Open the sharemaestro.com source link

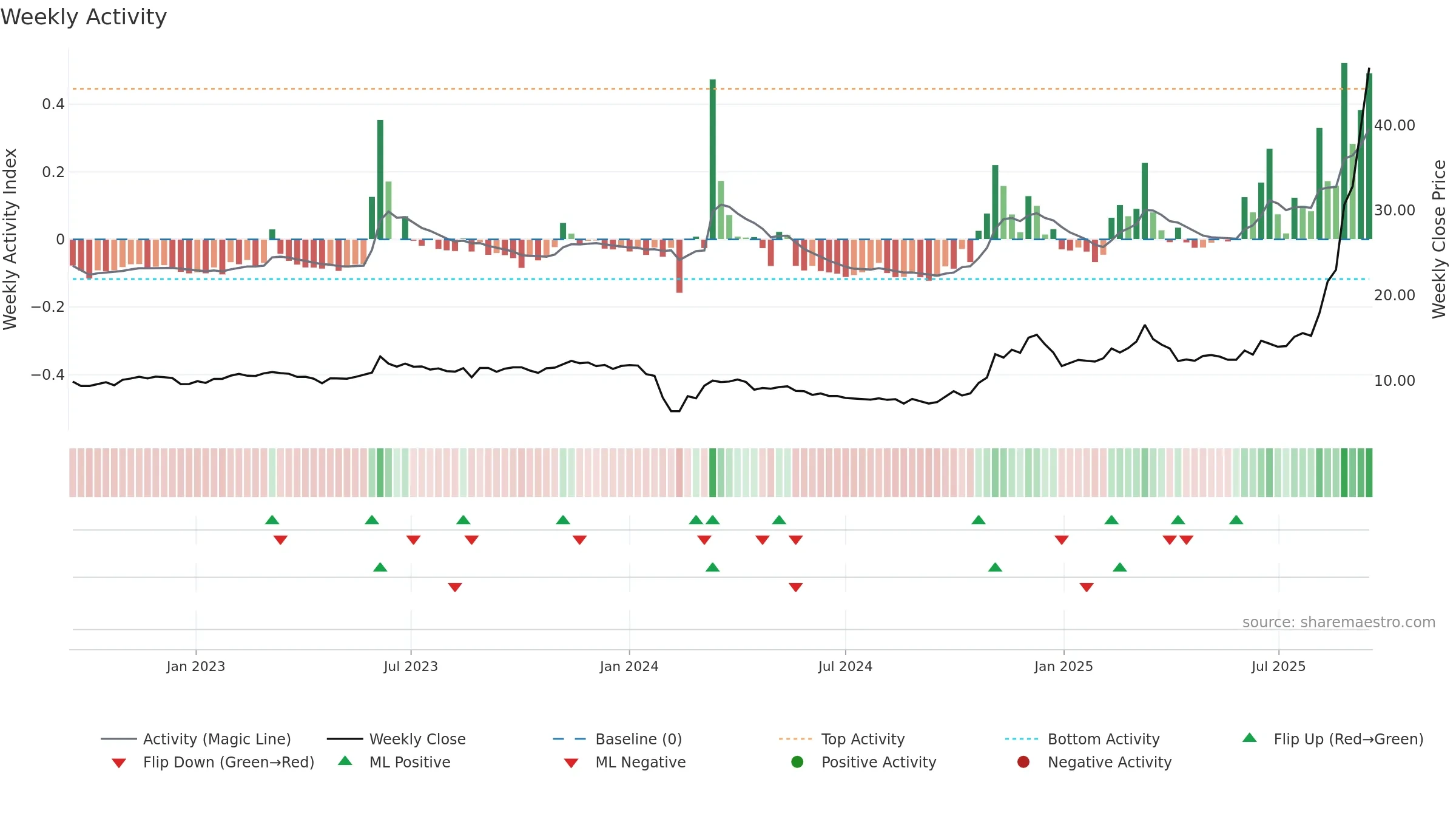(1339, 622)
